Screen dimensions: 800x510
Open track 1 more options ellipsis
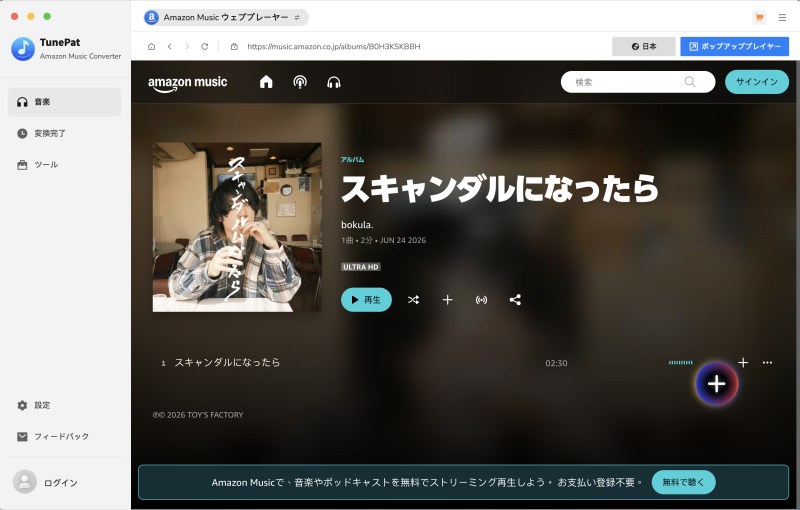pos(767,363)
